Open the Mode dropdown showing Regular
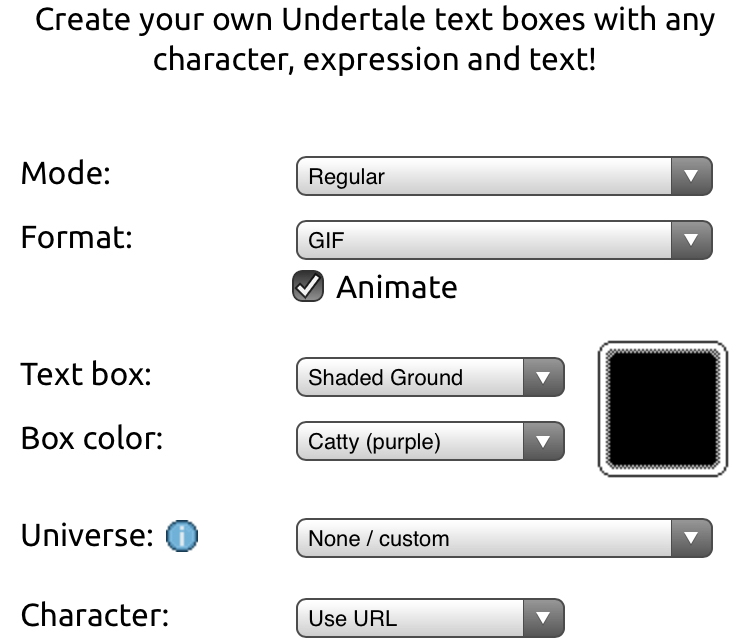The height and width of the screenshot is (644, 750). 490,177
